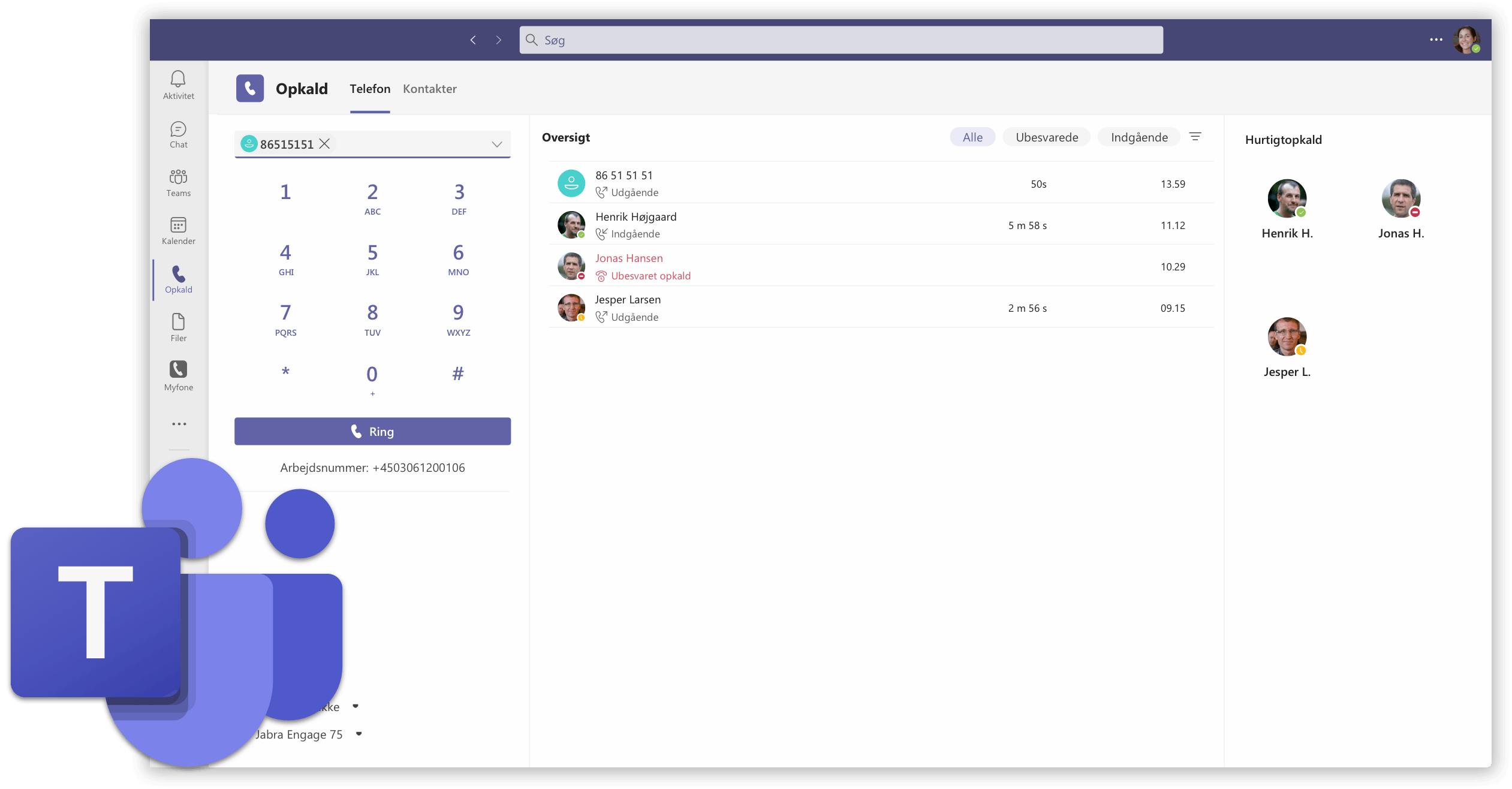Go back with the left arrow

click(473, 40)
